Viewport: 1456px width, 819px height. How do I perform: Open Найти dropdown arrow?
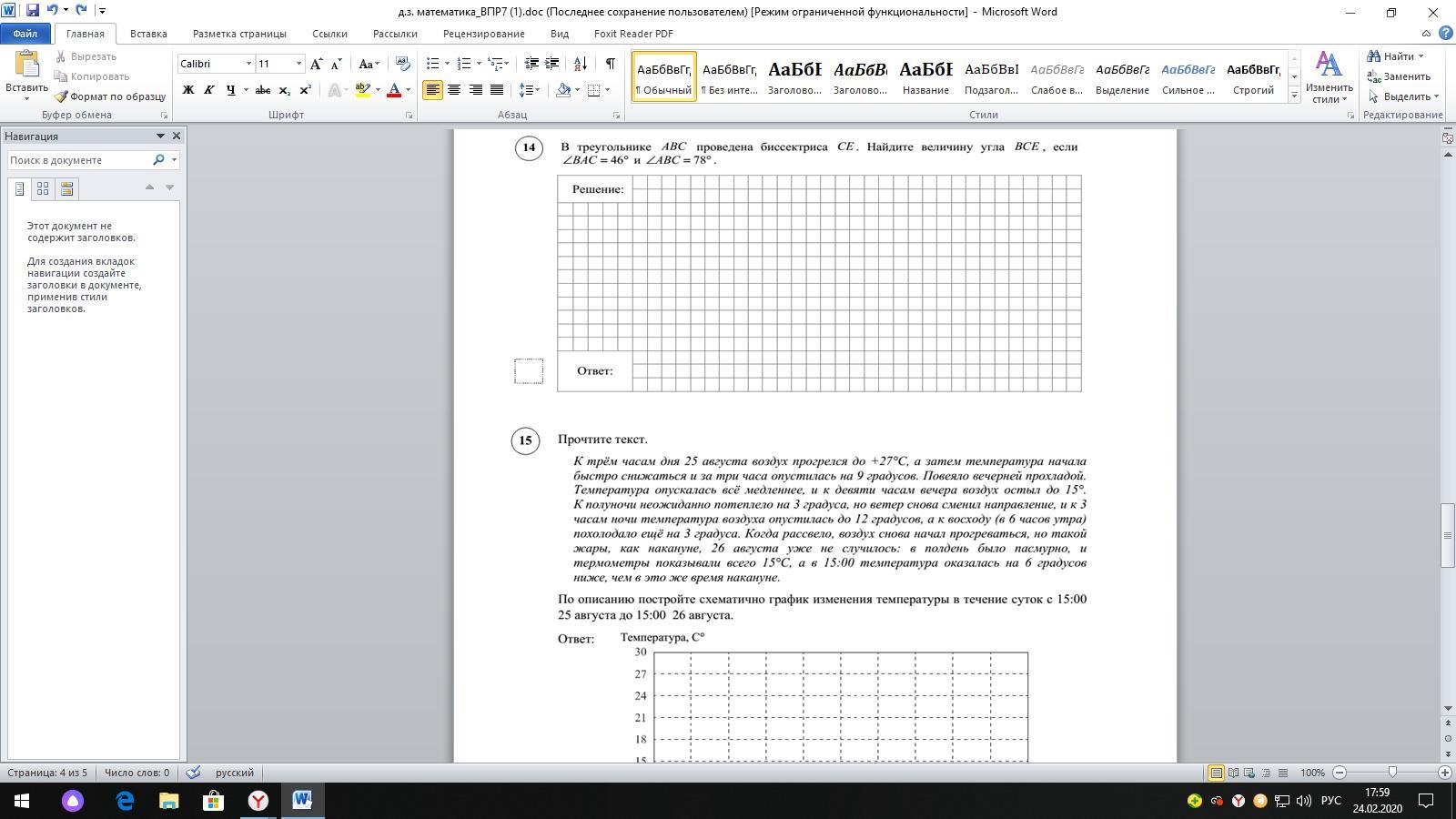pos(1421,56)
